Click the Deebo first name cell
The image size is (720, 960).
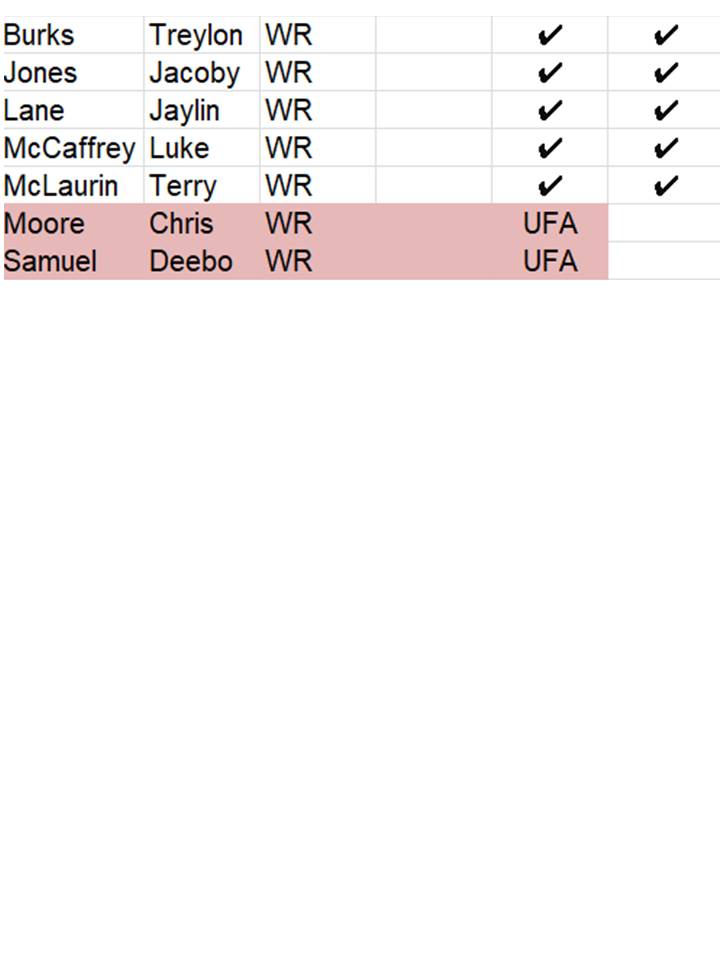click(191, 261)
